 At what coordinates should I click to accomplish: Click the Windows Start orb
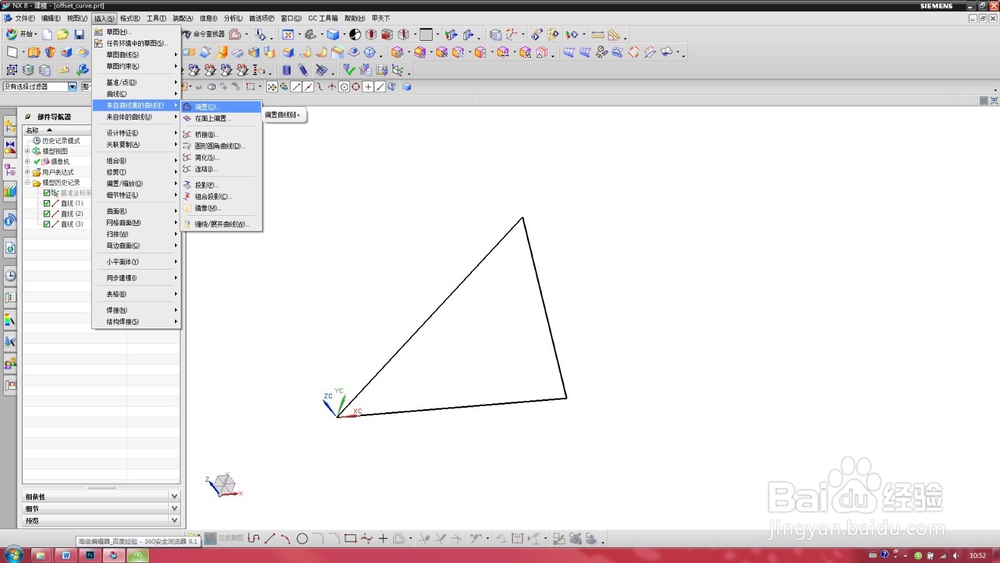[13, 554]
